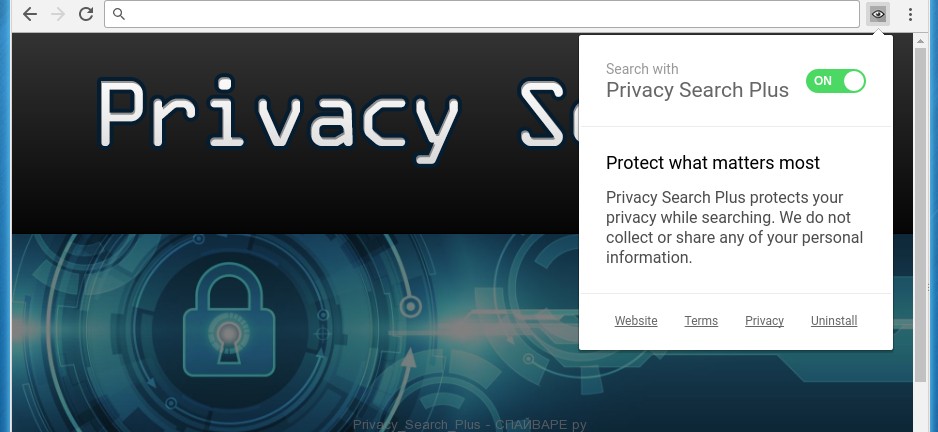Screen dimensions: 938x432
Task: Turn off the Privacy Search Plus ON switch
Action: pyautogui.click(x=835, y=81)
